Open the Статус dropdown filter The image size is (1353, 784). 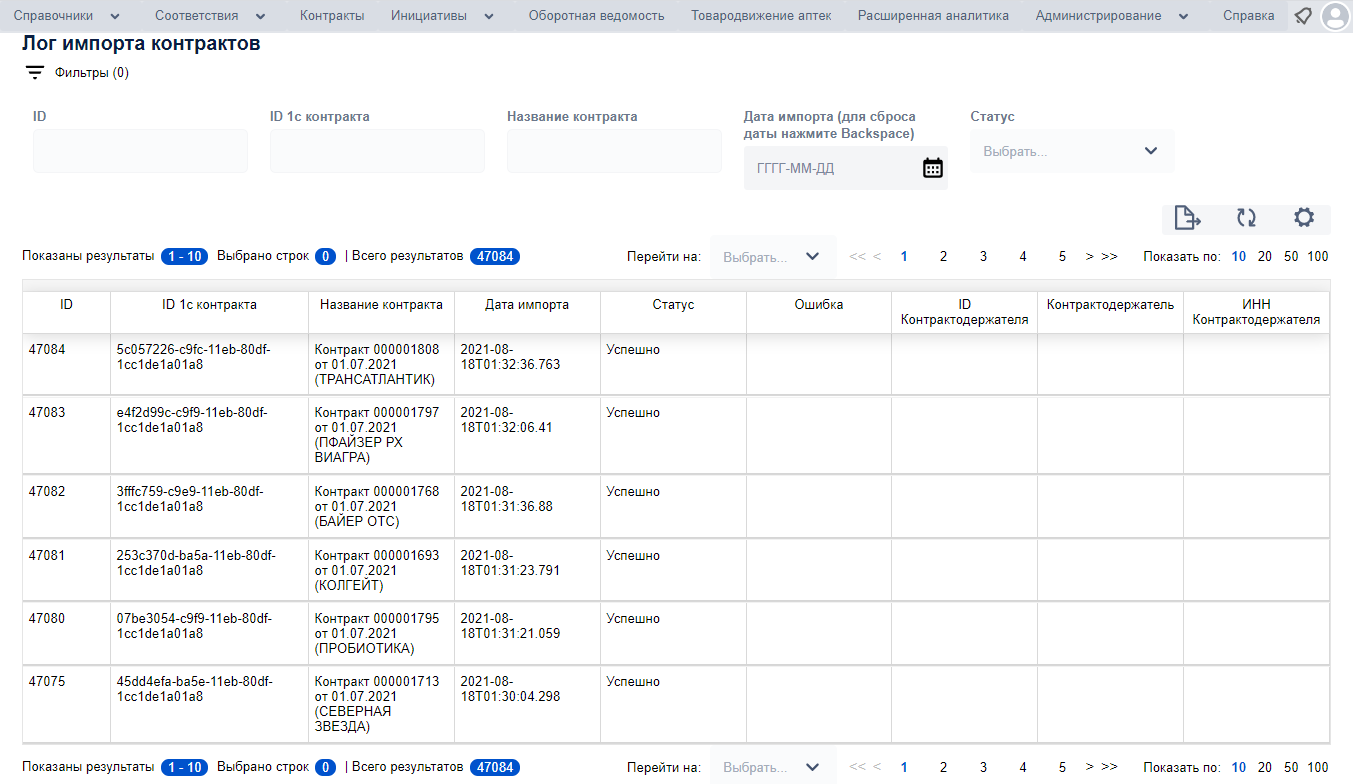point(1071,151)
